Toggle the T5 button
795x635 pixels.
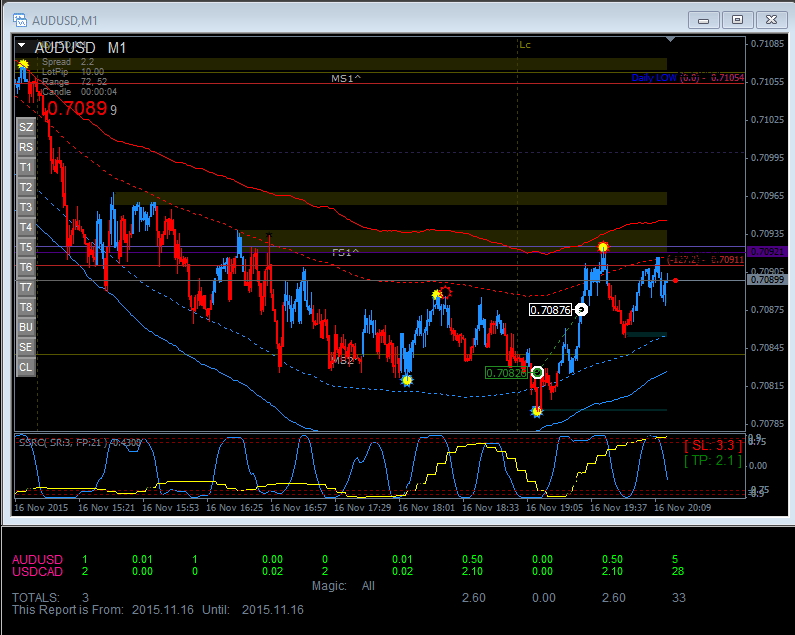pos(26,247)
